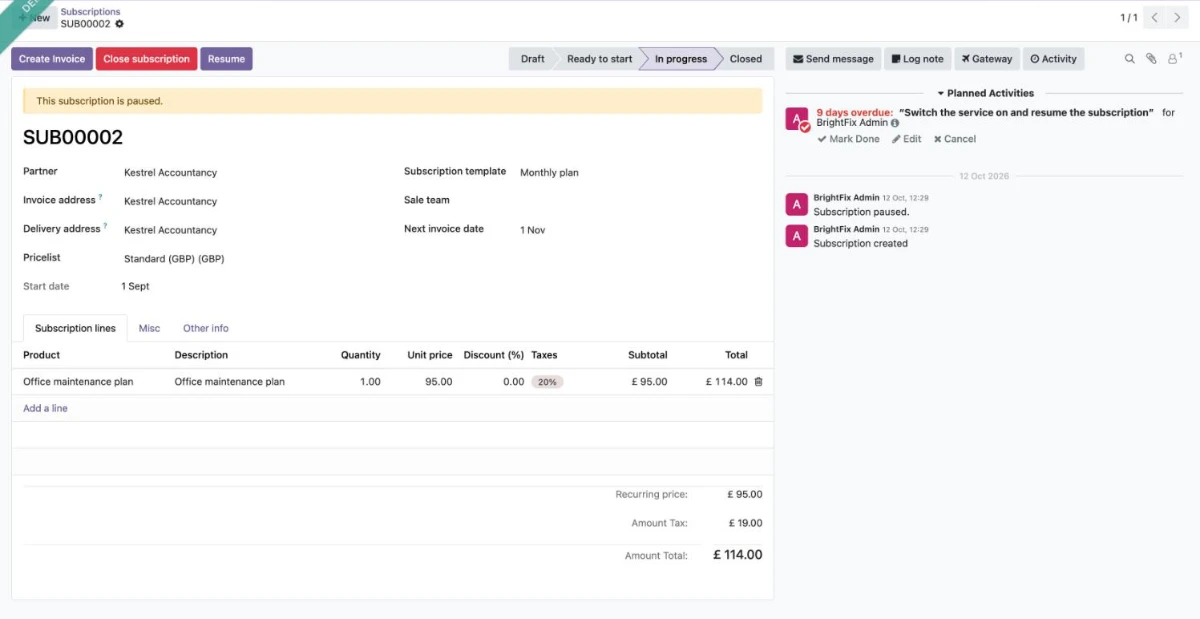
Task: Click the red Close subscription button
Action: pyautogui.click(x=146, y=59)
